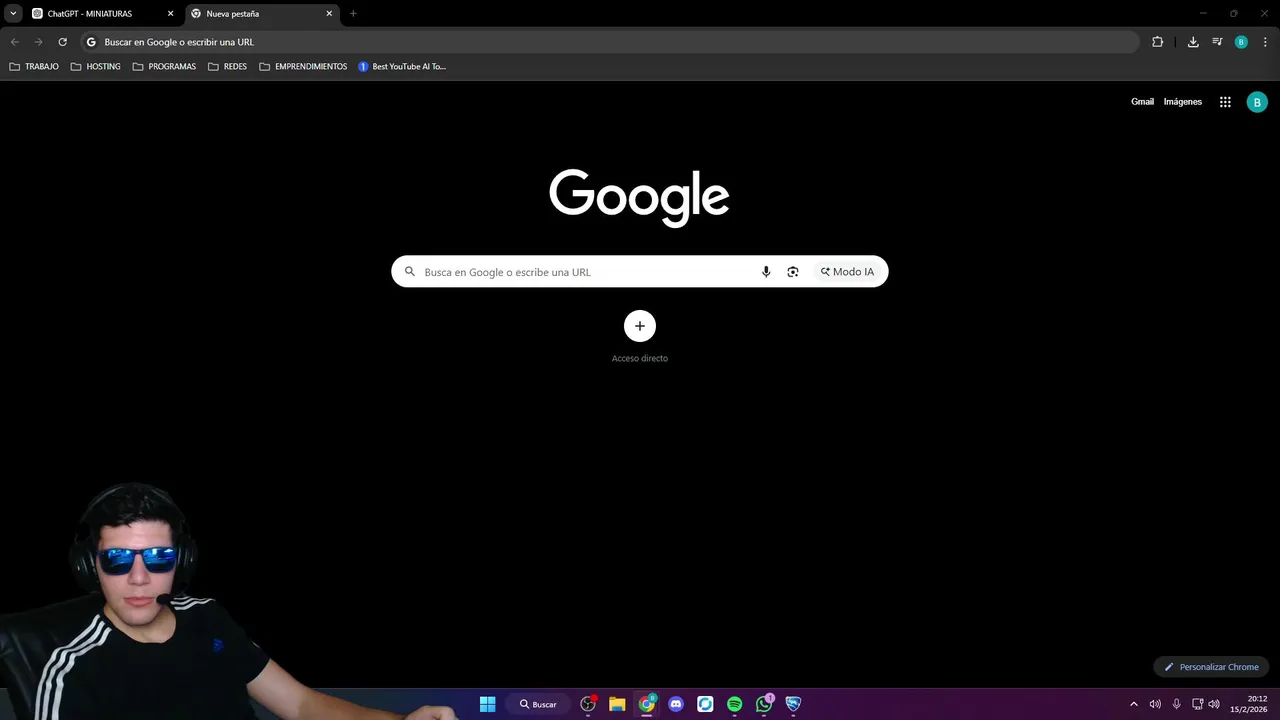The height and width of the screenshot is (720, 1280).
Task: Open Discord from the taskbar
Action: click(x=676, y=704)
